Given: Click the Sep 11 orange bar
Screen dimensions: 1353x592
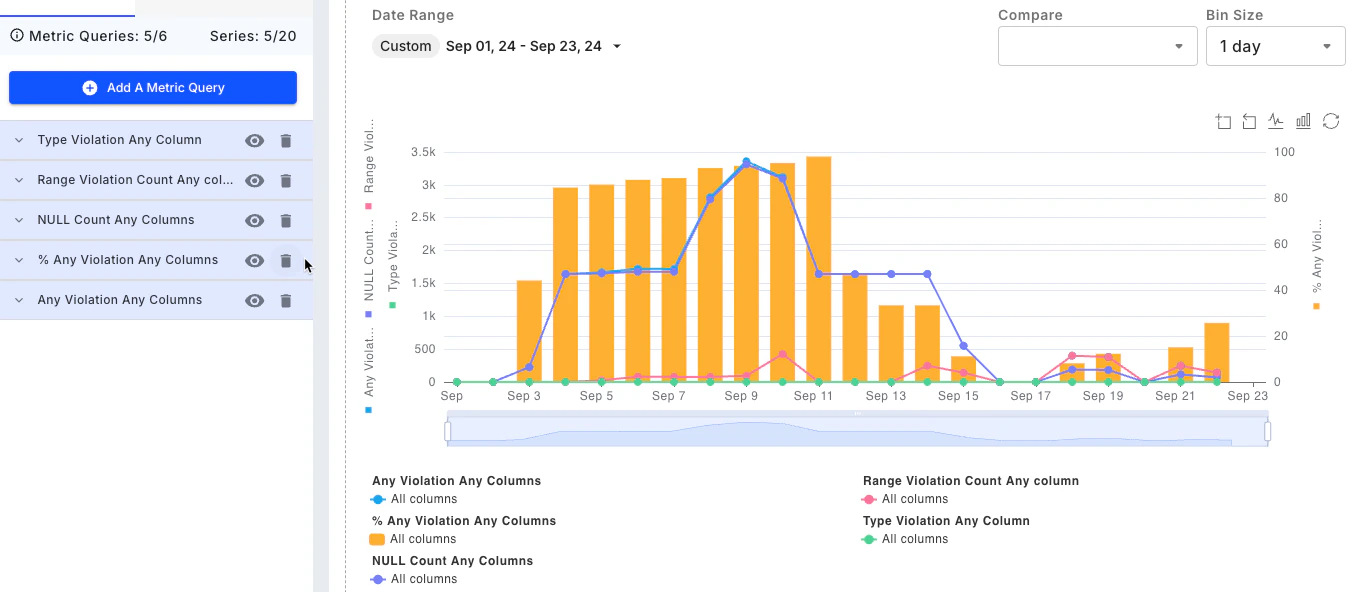Looking at the screenshot, I should (818, 269).
